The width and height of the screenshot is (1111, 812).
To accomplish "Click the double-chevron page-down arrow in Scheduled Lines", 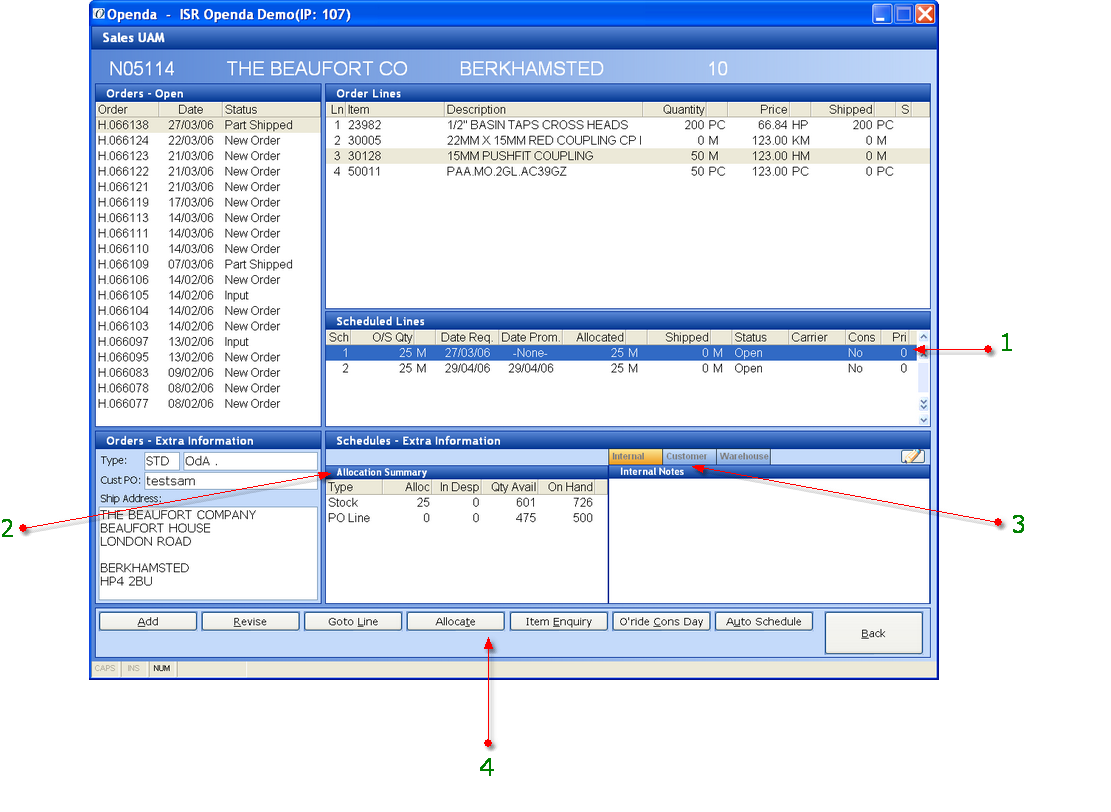I will [x=923, y=405].
